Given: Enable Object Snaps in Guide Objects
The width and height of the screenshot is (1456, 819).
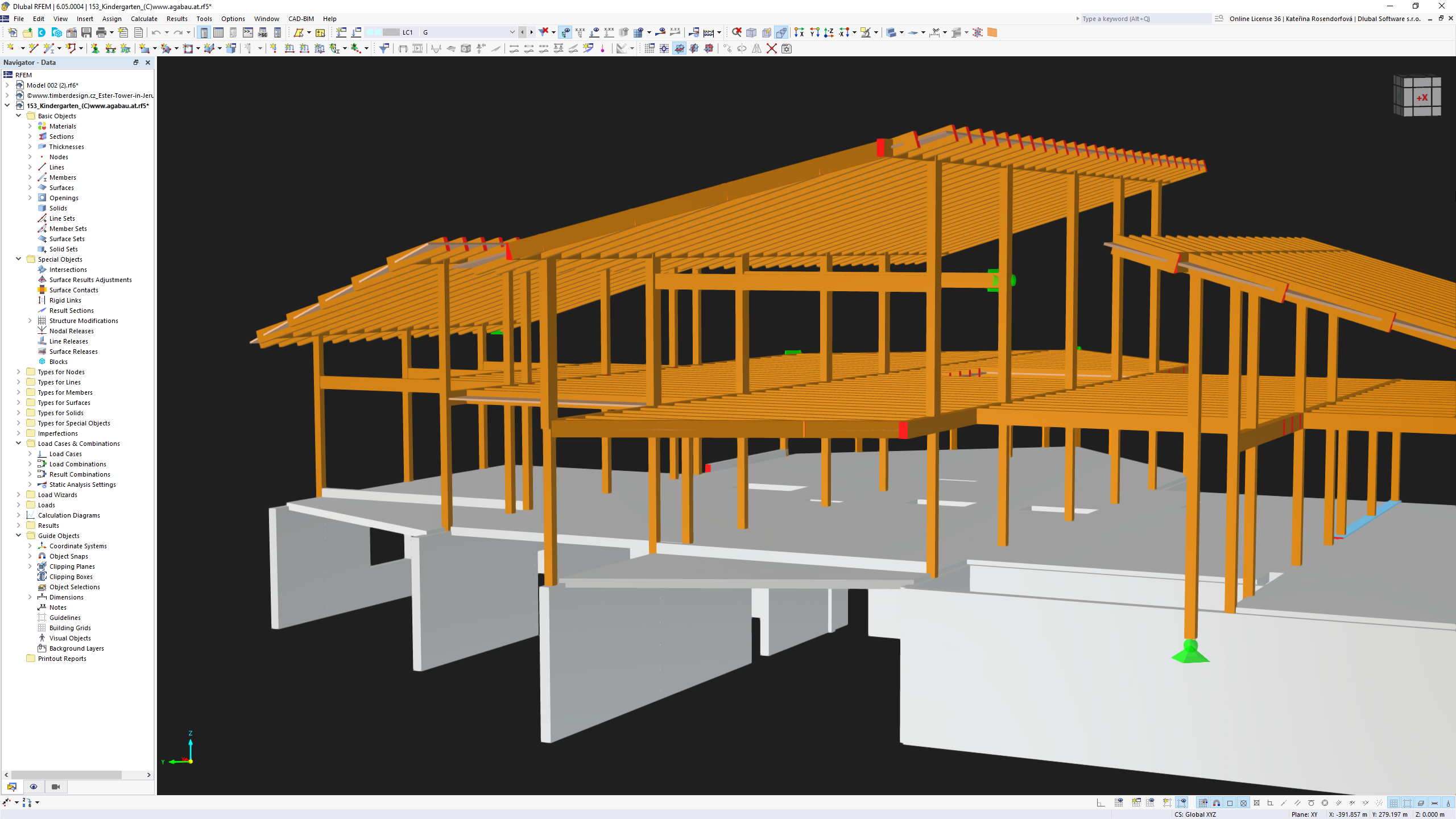Looking at the screenshot, I should (68, 556).
